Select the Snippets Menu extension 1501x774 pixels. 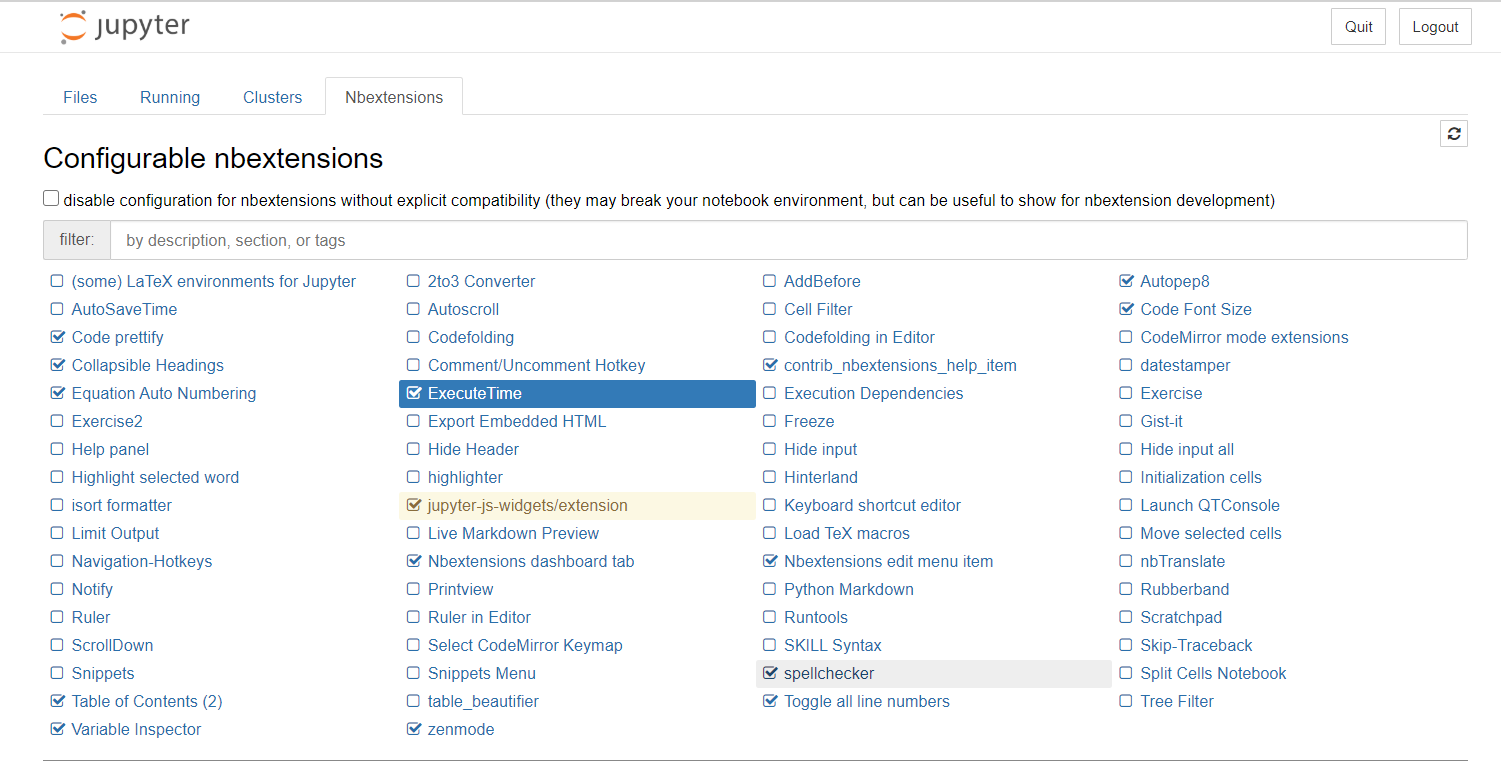pyautogui.click(x=482, y=674)
